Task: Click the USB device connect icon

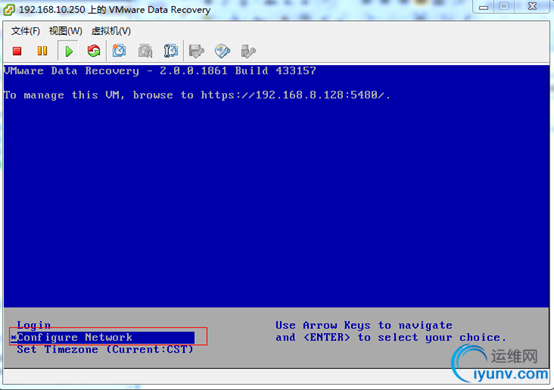Action: point(248,51)
